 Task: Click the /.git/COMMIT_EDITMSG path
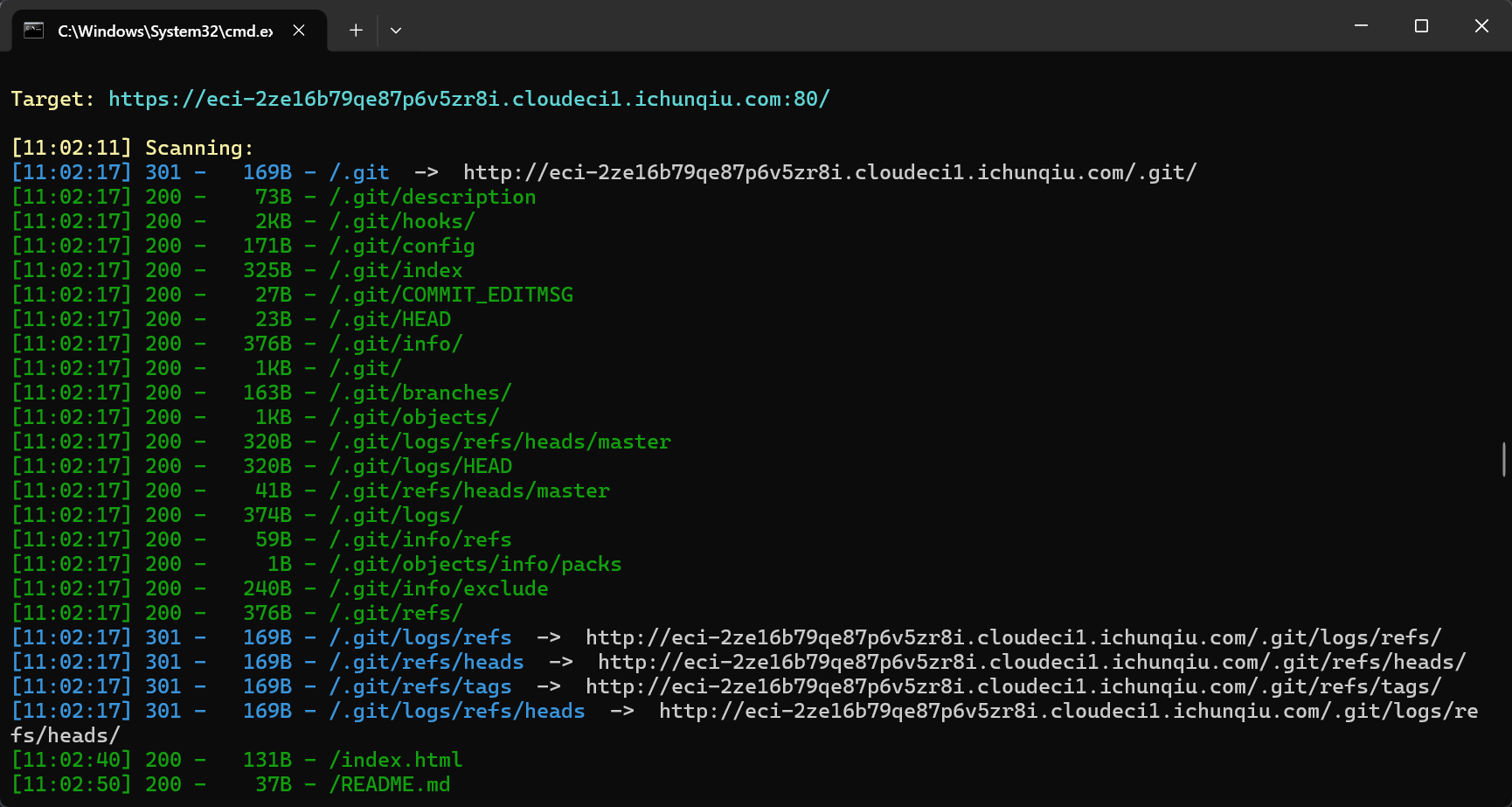(451, 295)
